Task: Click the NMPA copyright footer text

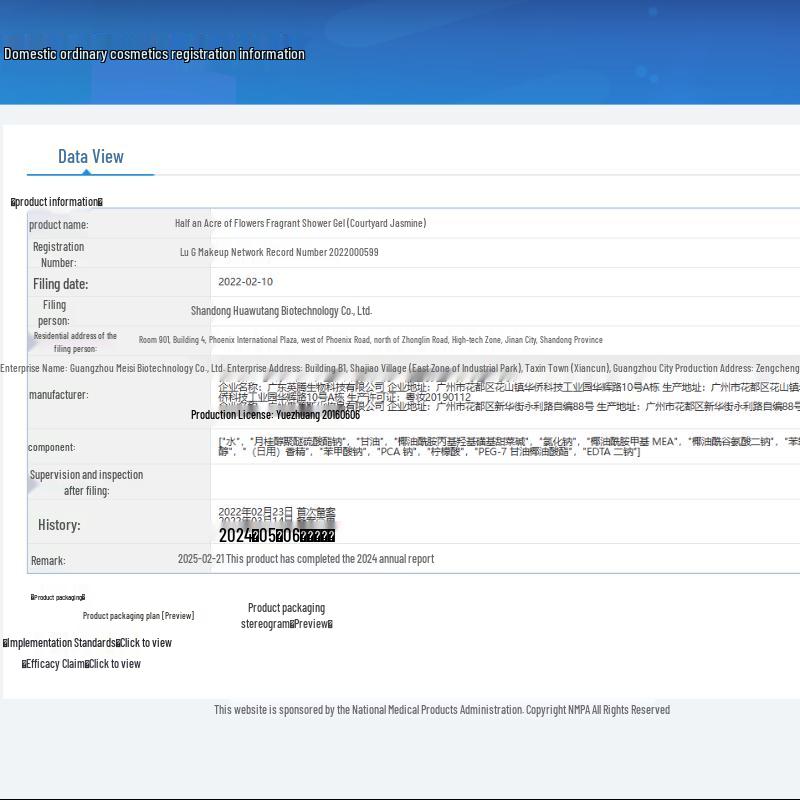Action: pyautogui.click(x=441, y=710)
